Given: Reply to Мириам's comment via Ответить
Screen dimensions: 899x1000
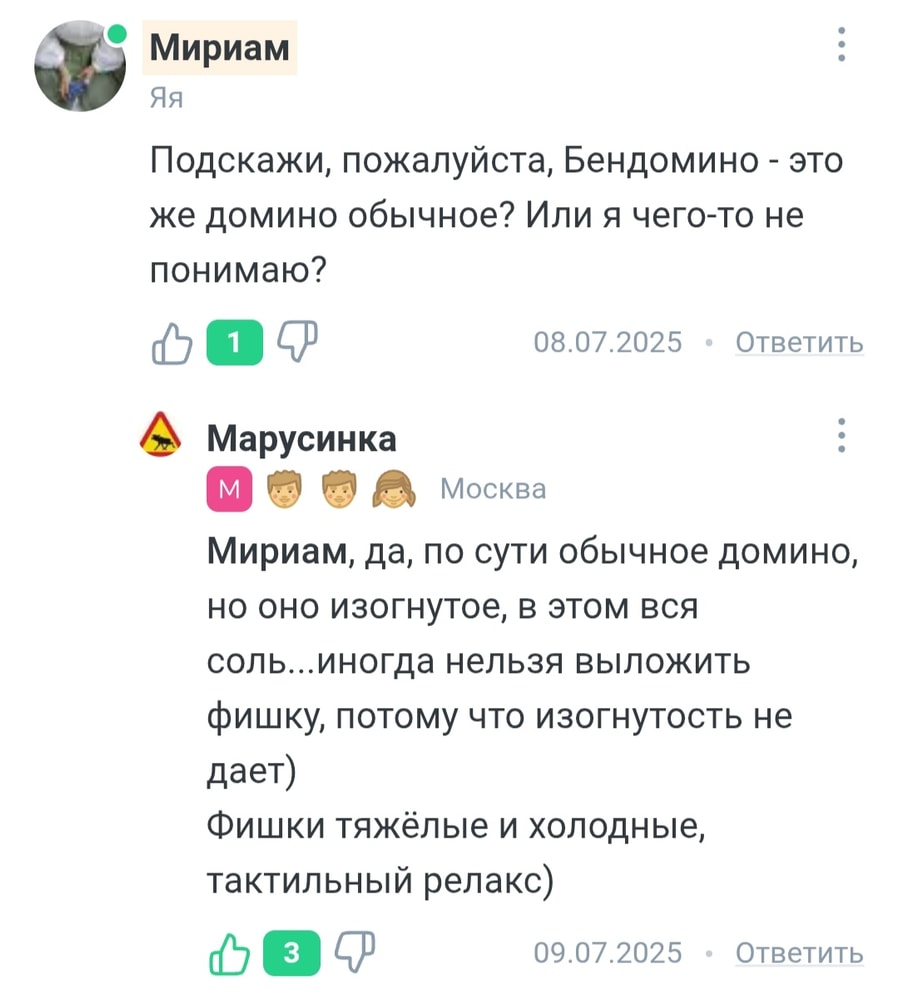Looking at the screenshot, I should coord(799,343).
